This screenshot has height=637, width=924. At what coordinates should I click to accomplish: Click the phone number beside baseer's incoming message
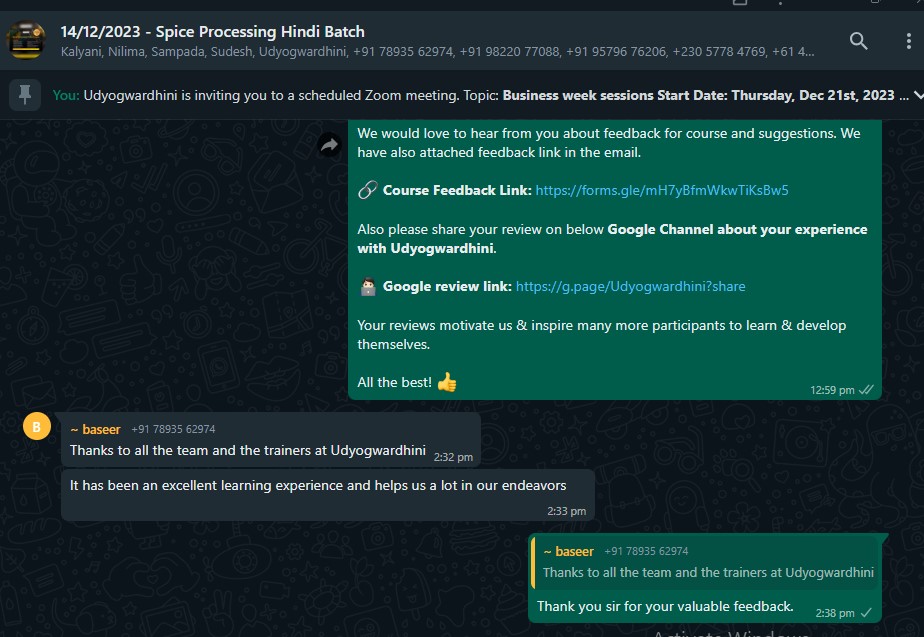(x=173, y=429)
